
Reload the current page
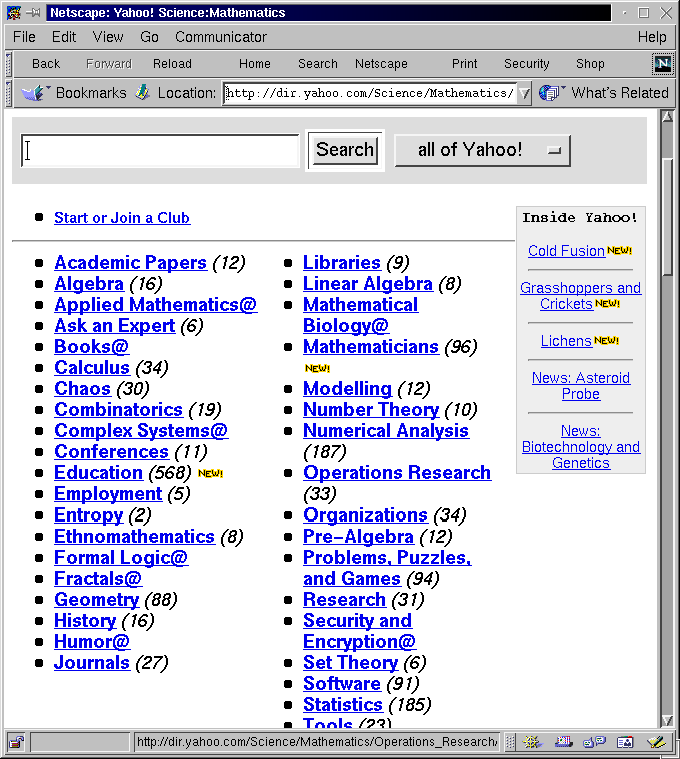172,64
